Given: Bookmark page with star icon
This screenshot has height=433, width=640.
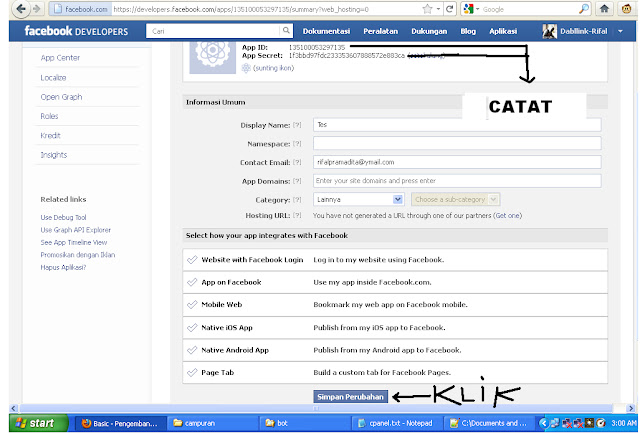Looking at the screenshot, I should [427, 9].
